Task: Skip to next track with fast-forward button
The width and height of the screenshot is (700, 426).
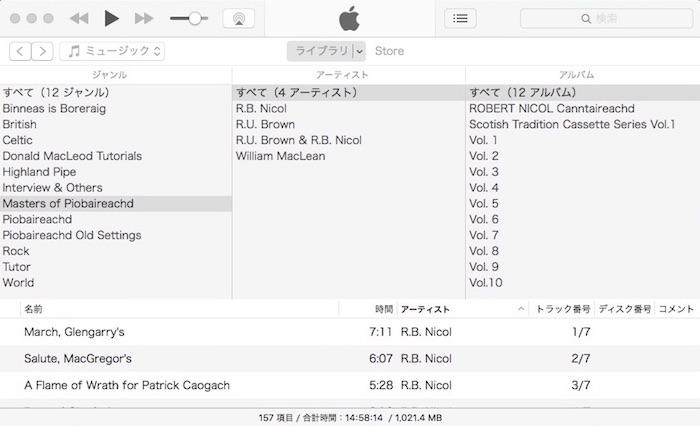Action: [x=144, y=18]
